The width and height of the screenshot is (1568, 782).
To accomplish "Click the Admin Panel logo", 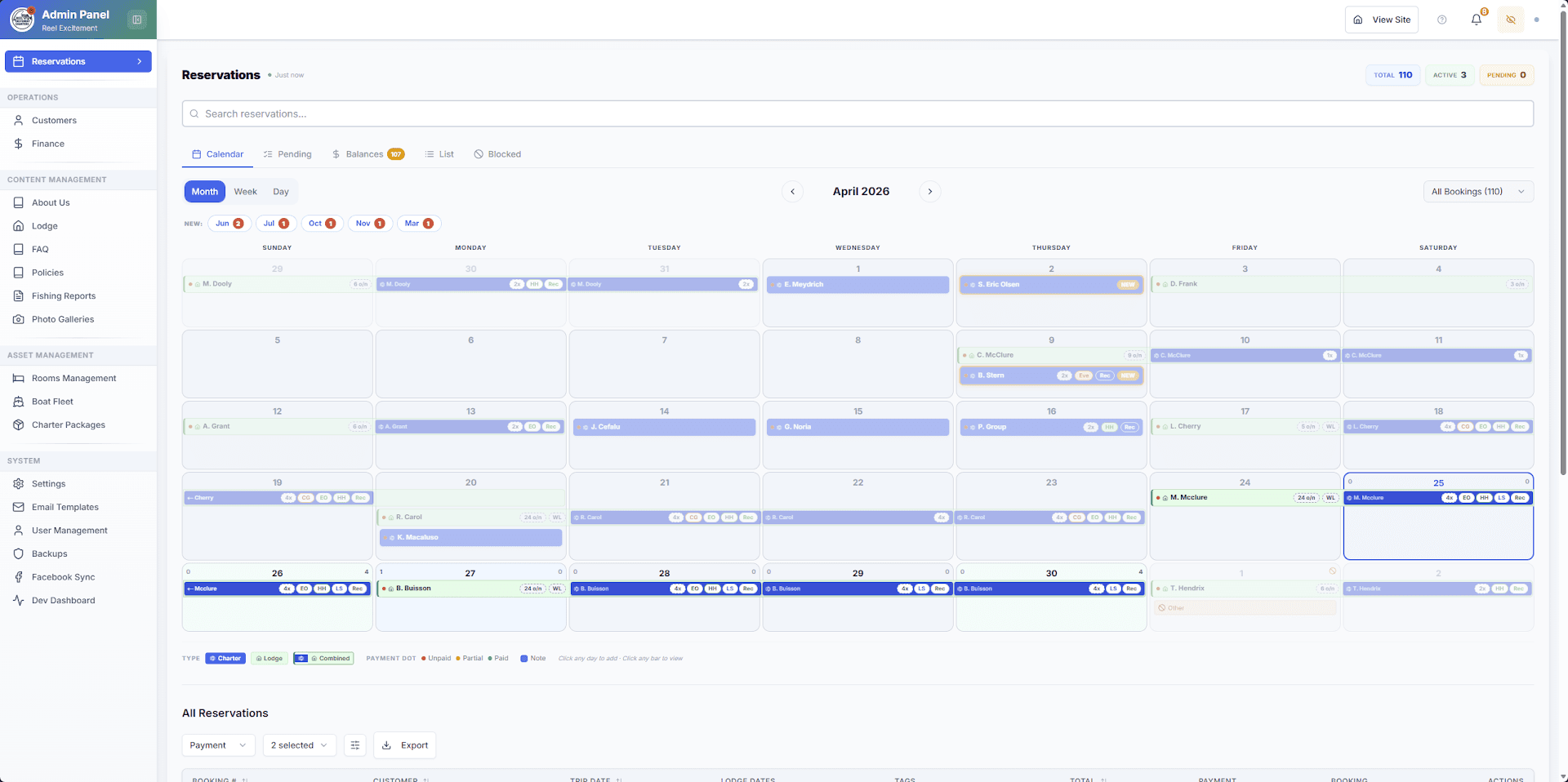I will tap(22, 20).
